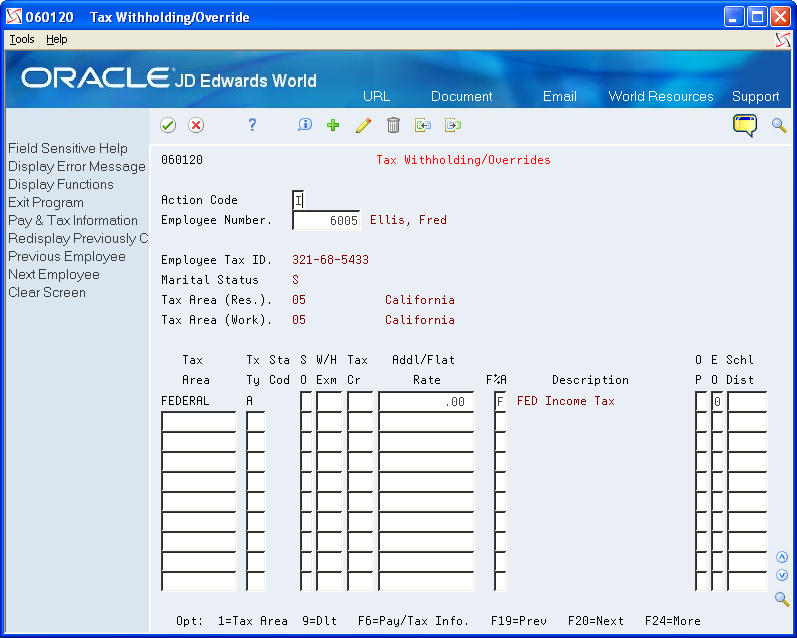
Task: Select Field Sensitive Help
Action: tap(68, 148)
